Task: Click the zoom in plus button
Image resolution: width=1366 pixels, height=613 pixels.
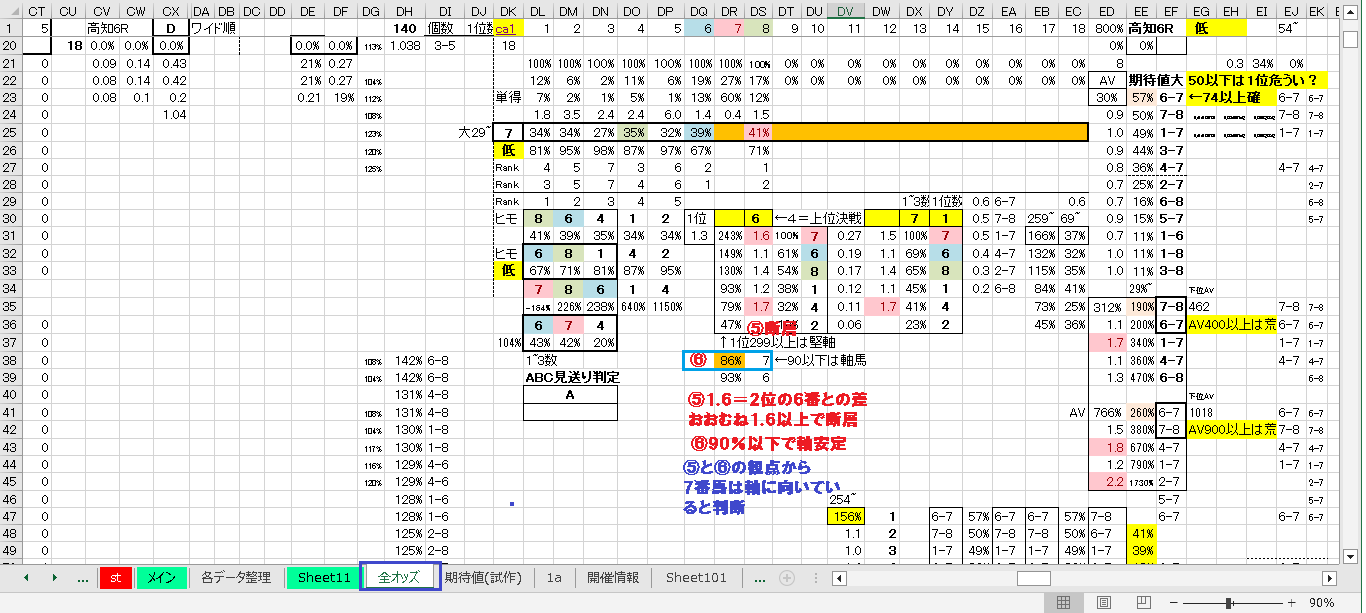Action: 1292,603
